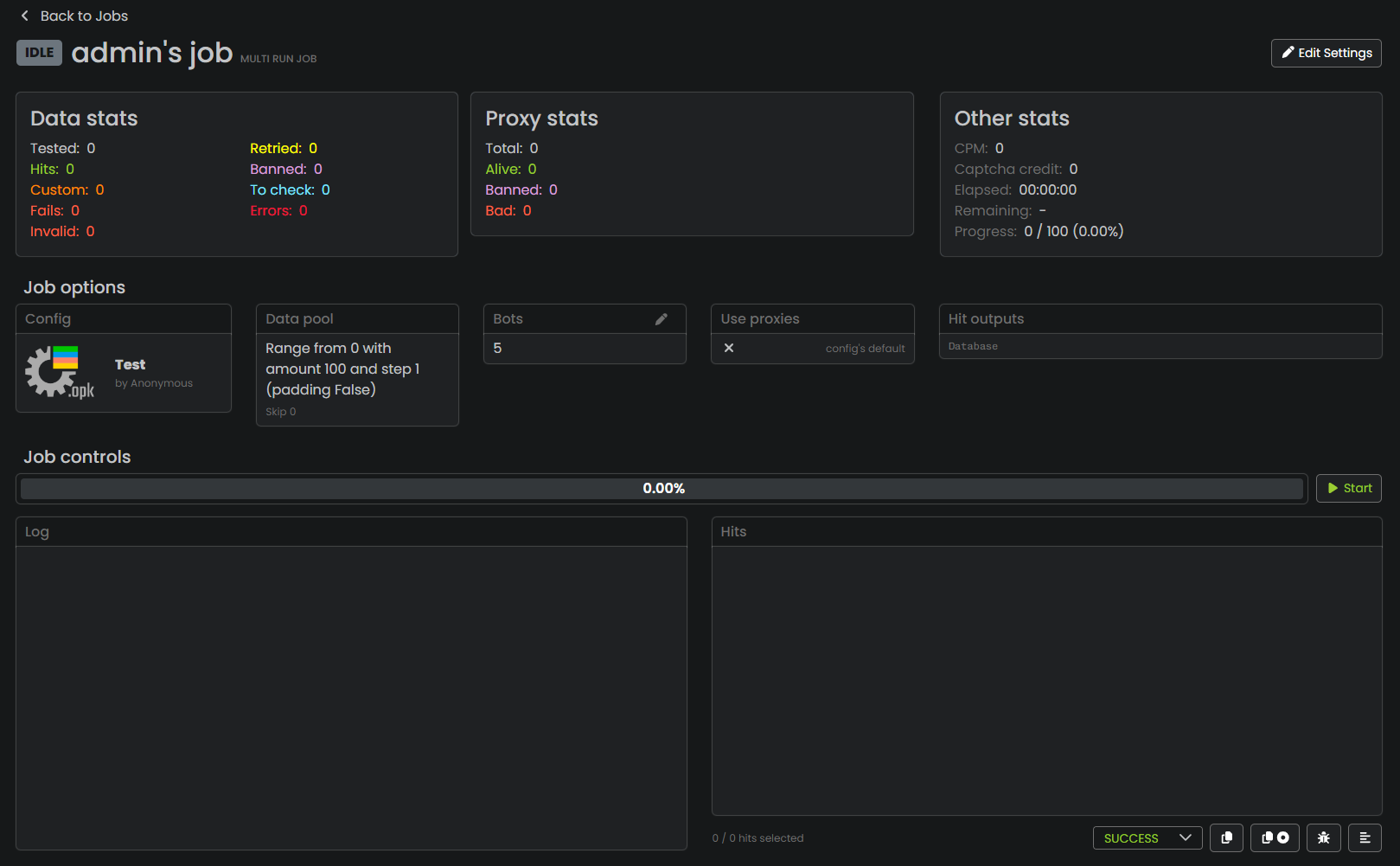Go back using the Back to Jobs link
Viewport: 1400px width, 866px height.
pyautogui.click(x=74, y=16)
